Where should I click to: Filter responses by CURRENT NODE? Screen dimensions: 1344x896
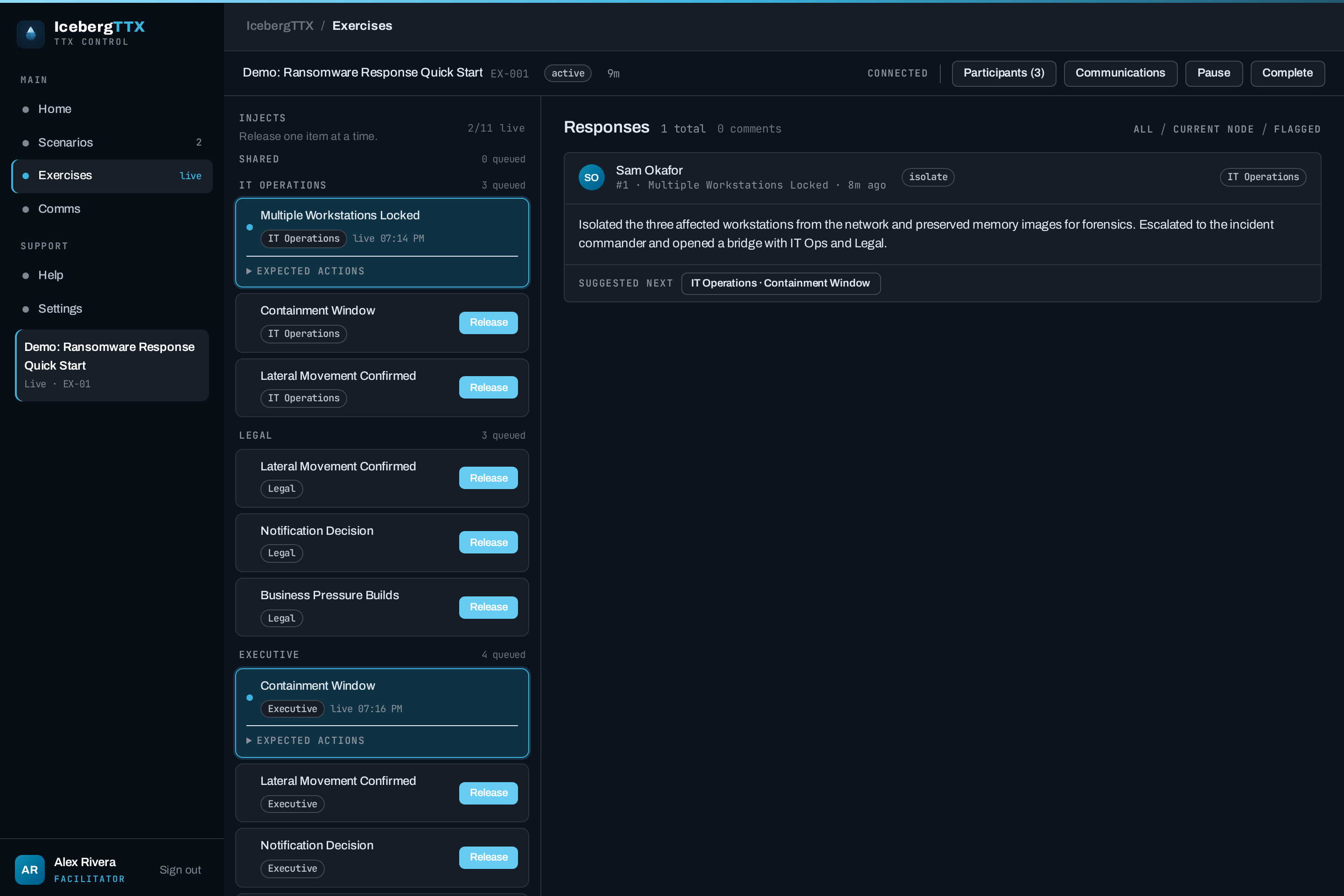[1214, 129]
